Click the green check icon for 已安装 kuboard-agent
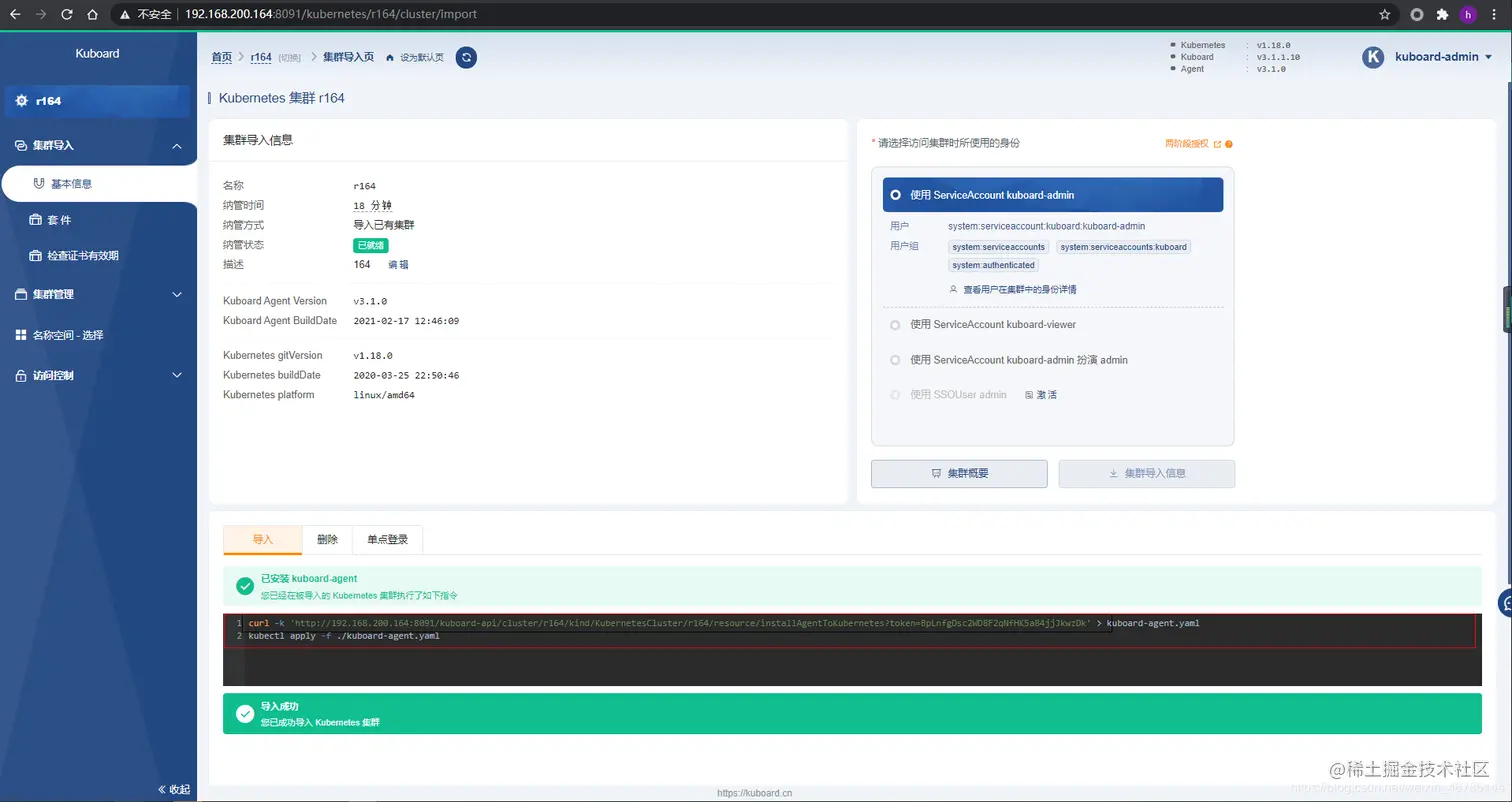 tap(245, 586)
